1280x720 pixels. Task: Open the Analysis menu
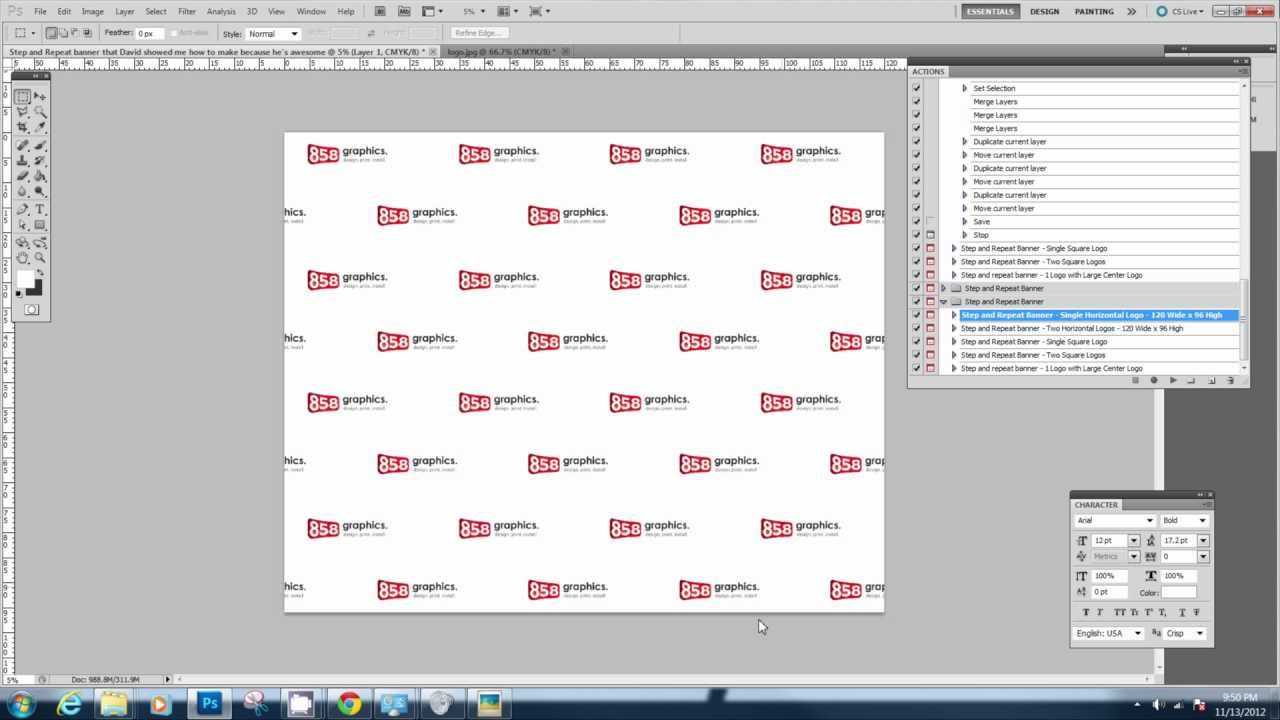pos(221,11)
